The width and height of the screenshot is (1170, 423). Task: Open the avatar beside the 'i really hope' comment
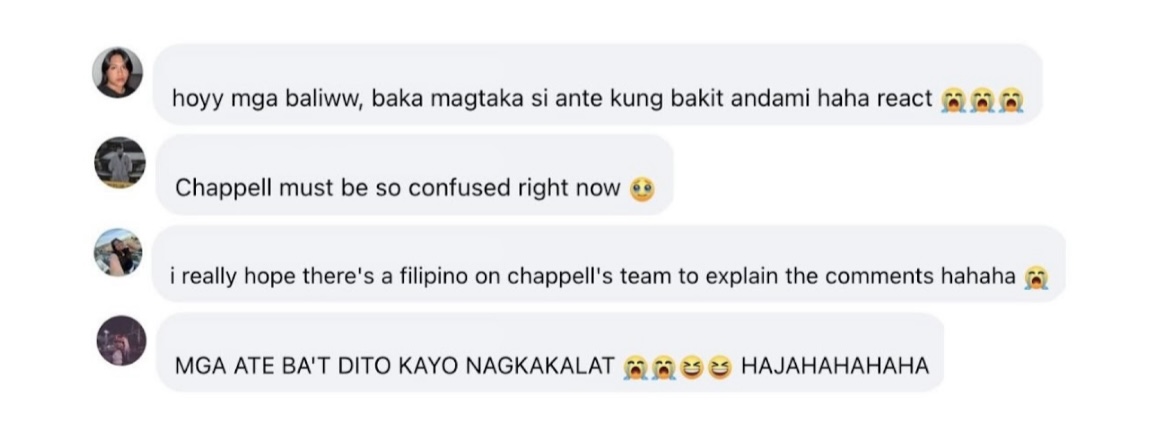pyautogui.click(x=118, y=252)
